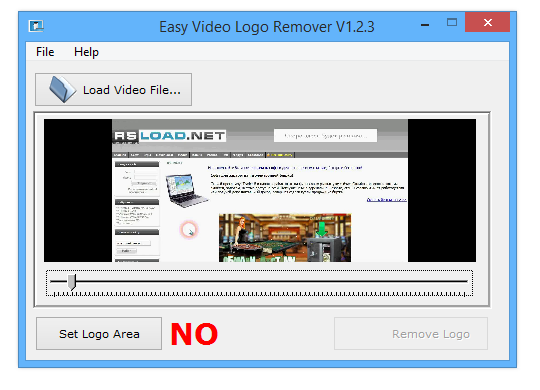Screen dimensions: 540x390
Task: Click the video preview frame
Action: click(260, 191)
